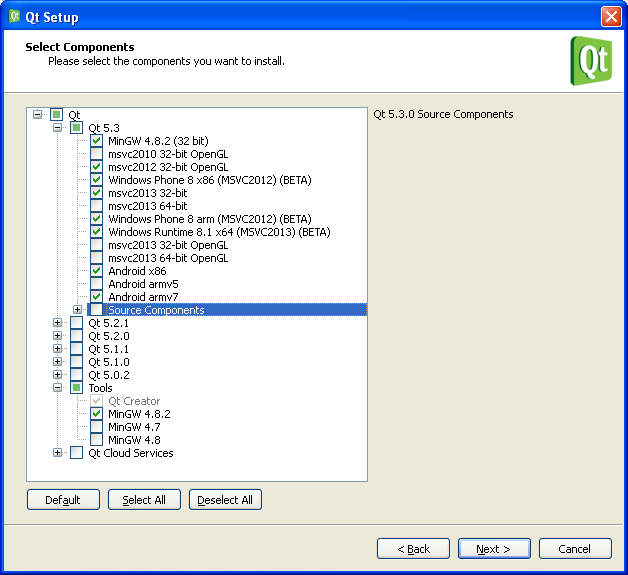Expand the Qt 5.1.0 node
The height and width of the screenshot is (575, 628).
(57, 362)
